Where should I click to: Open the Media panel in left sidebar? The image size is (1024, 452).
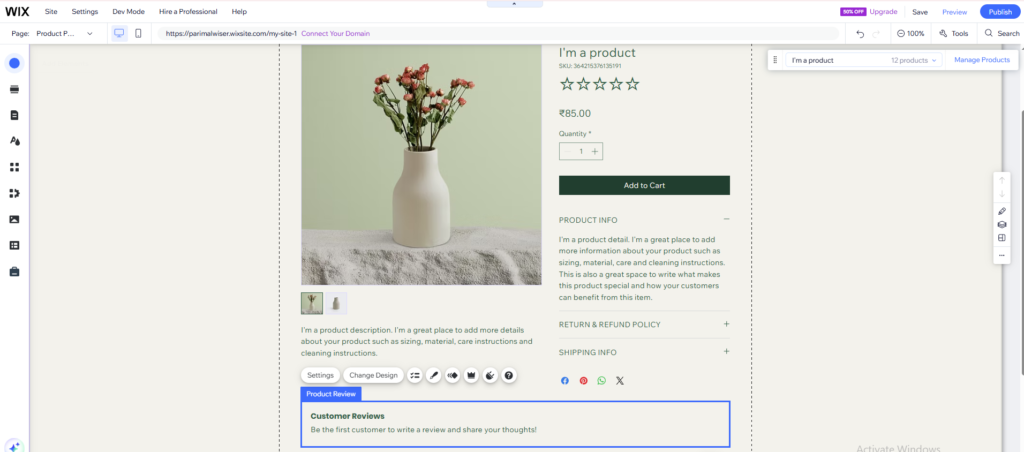(14, 219)
